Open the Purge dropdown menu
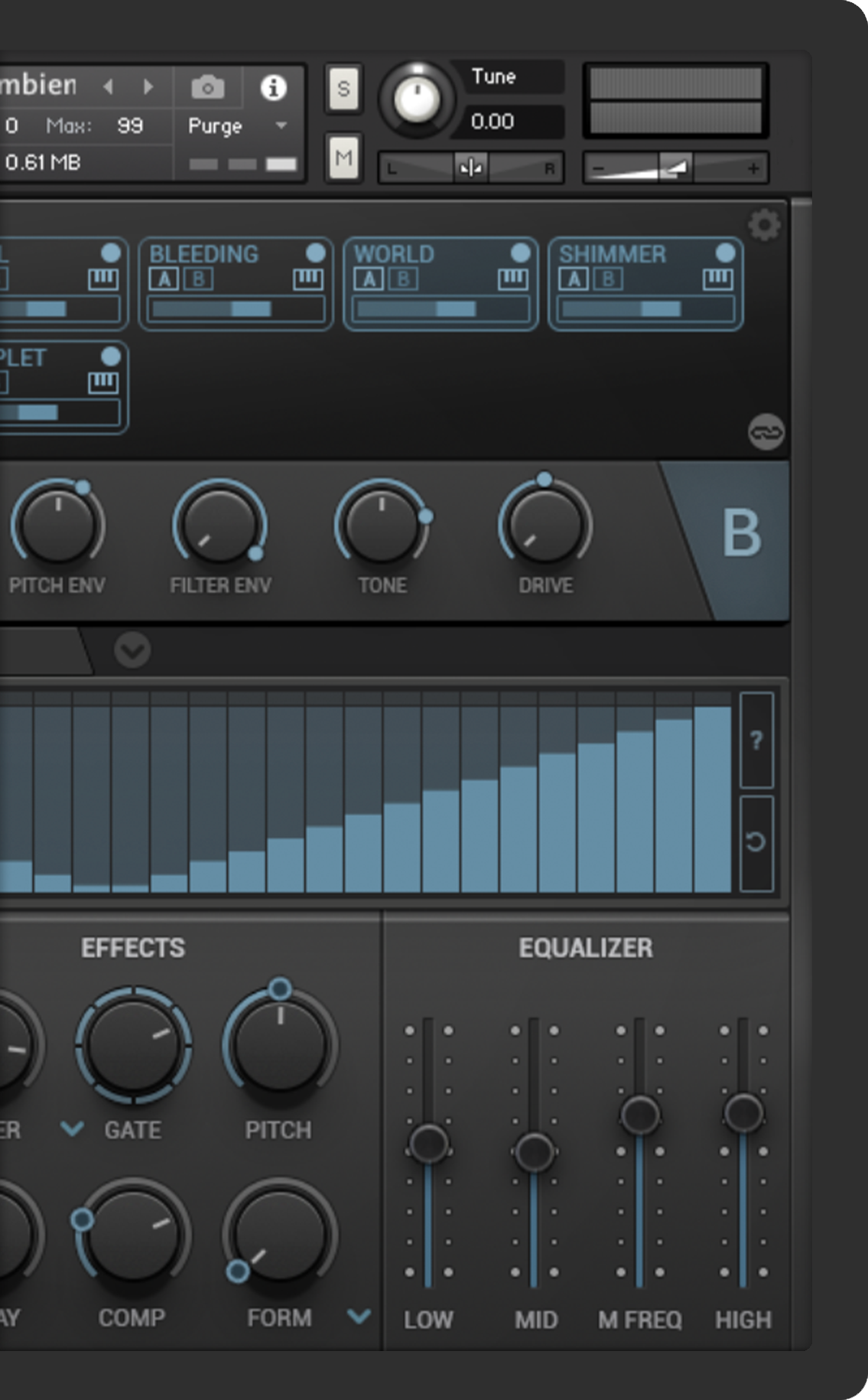Viewport: 868px width, 1400px height. click(238, 125)
